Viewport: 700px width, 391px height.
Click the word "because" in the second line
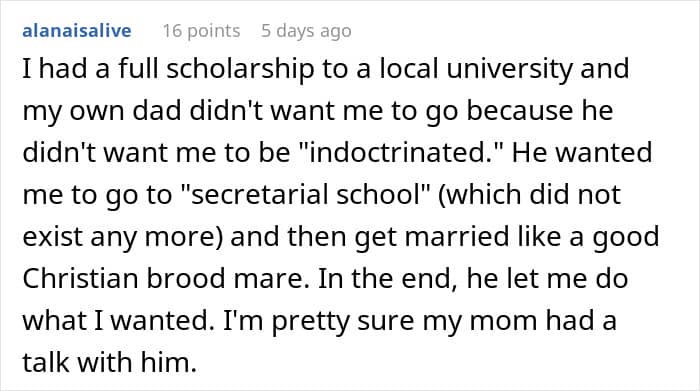click(520, 111)
